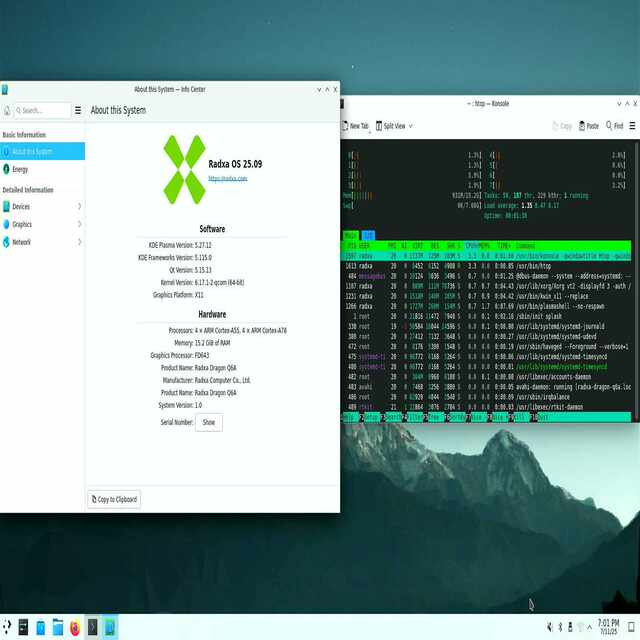This screenshot has height=640, width=640.
Task: Click the Memory: 15.2 GiB of RAM text
Action: (202, 343)
